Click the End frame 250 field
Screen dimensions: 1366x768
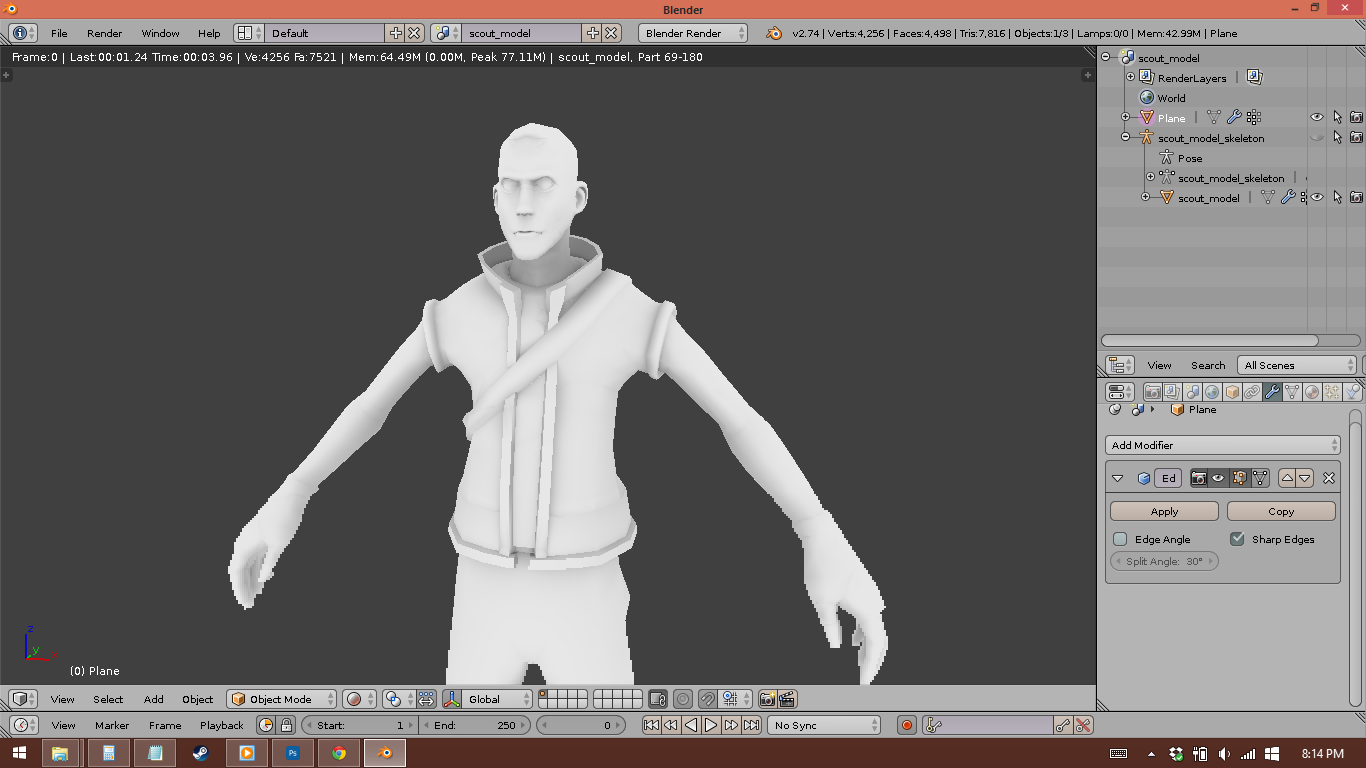point(474,725)
